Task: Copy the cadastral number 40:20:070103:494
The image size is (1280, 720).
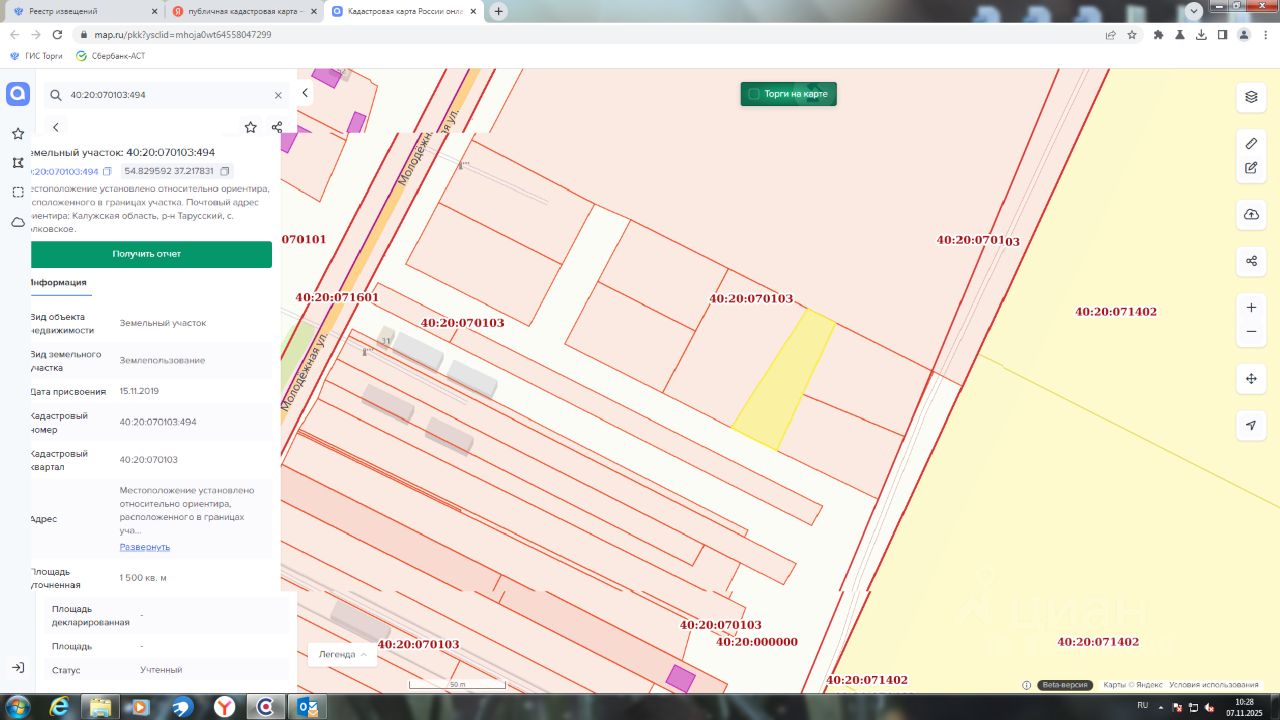Action: point(107,171)
